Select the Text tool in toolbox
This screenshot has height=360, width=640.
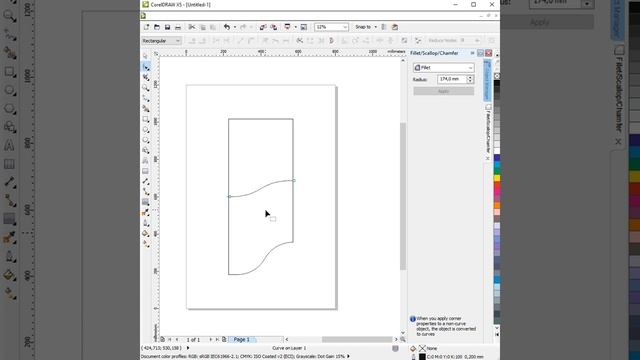[x=146, y=161]
